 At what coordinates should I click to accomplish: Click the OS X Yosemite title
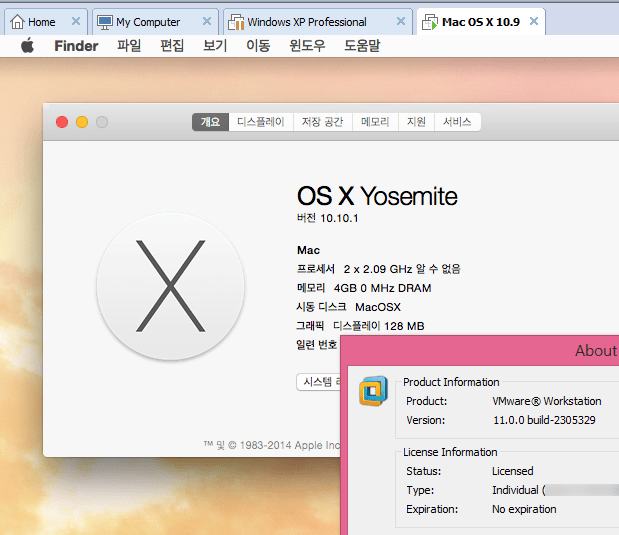[377, 196]
